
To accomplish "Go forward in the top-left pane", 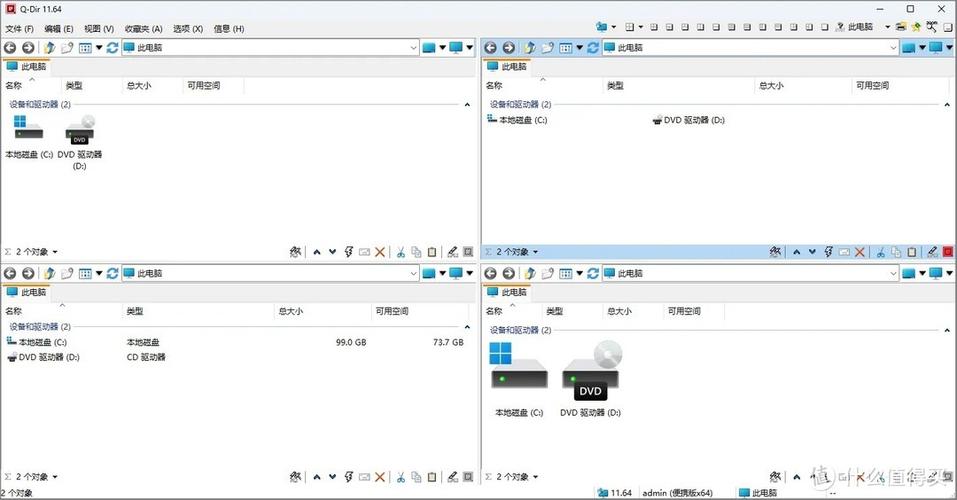I will click(x=28, y=48).
